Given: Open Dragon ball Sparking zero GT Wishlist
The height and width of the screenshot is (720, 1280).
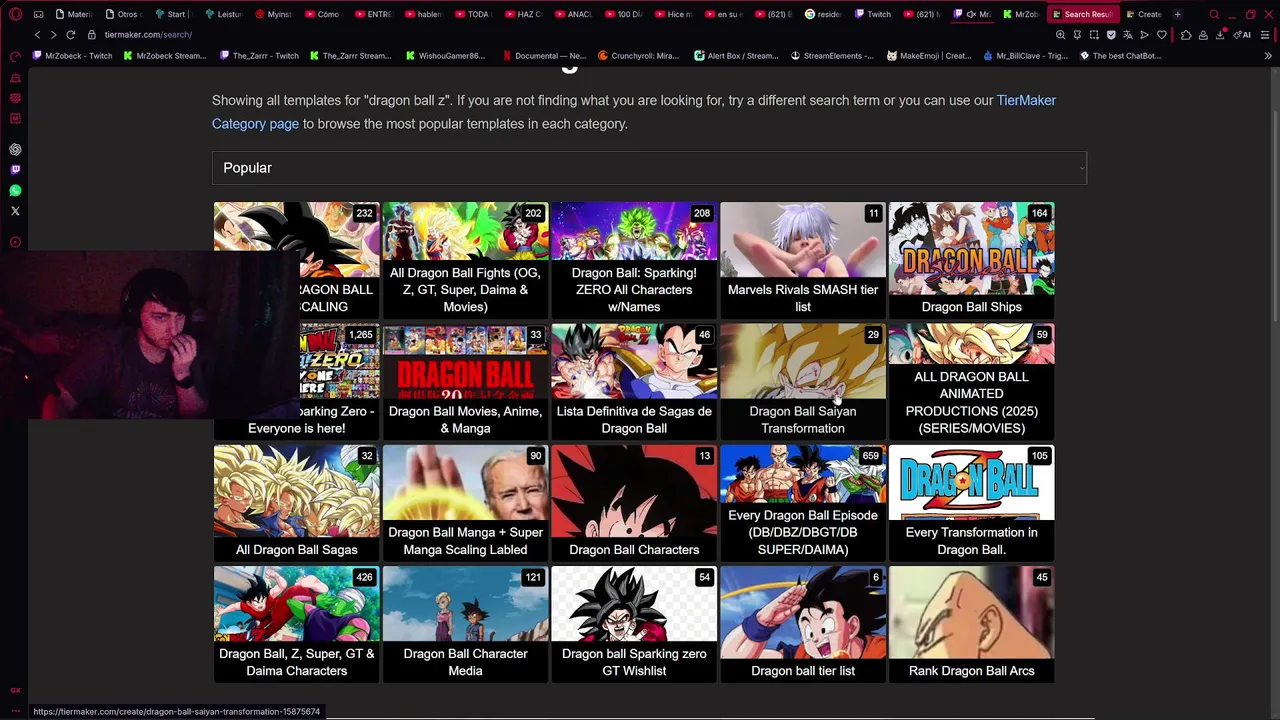Looking at the screenshot, I should tap(634, 625).
